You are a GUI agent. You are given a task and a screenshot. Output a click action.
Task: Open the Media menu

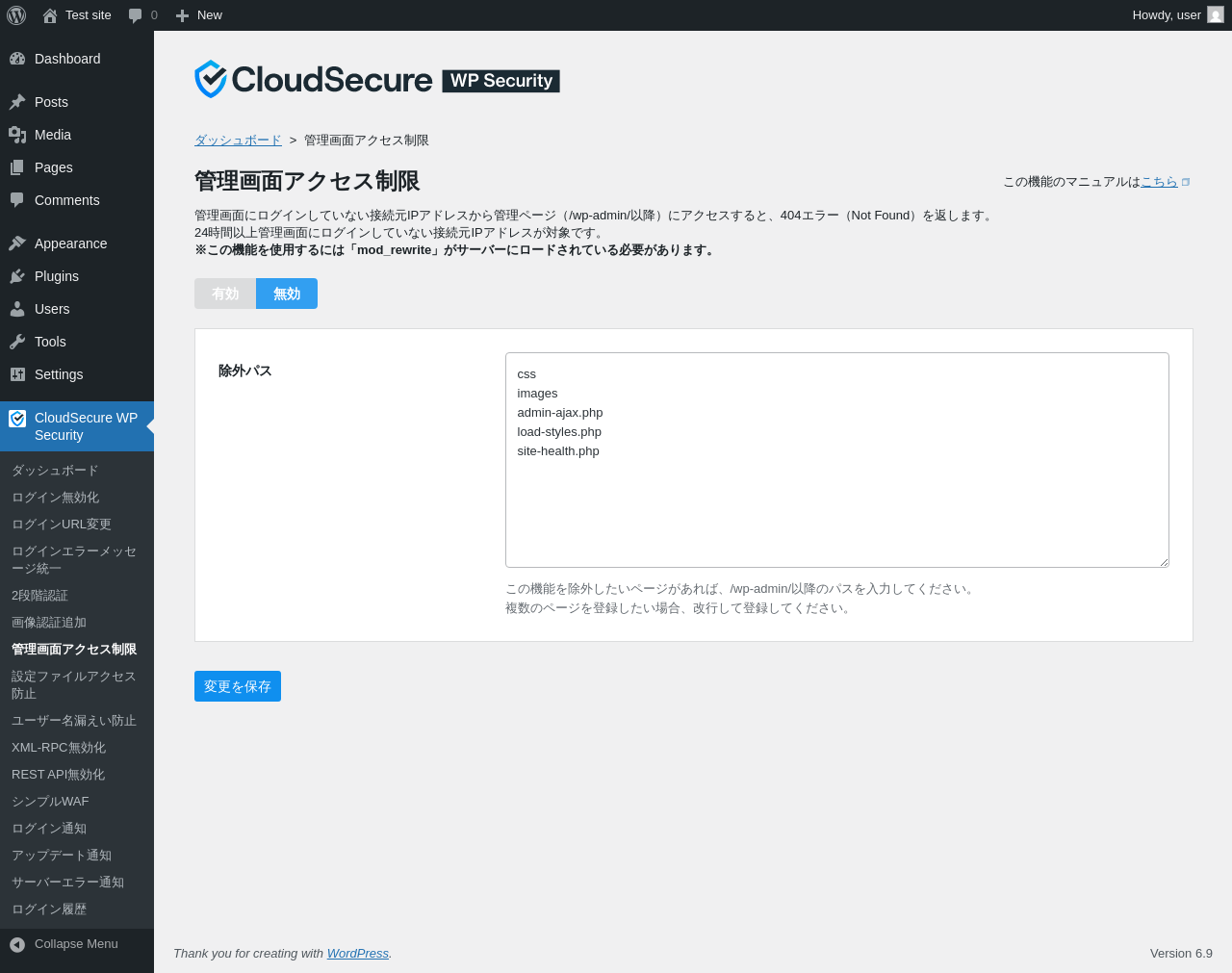tap(77, 135)
